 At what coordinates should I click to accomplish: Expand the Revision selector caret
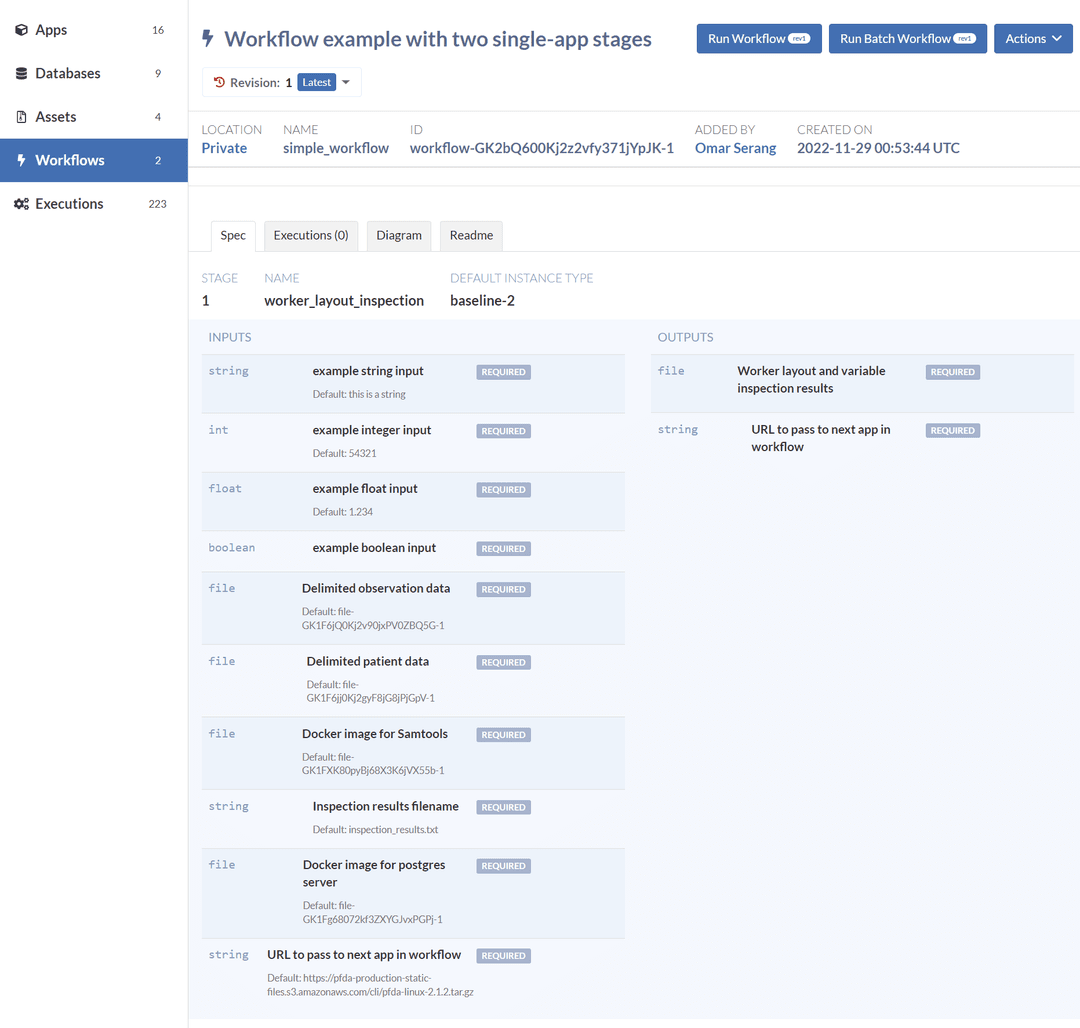(x=346, y=83)
